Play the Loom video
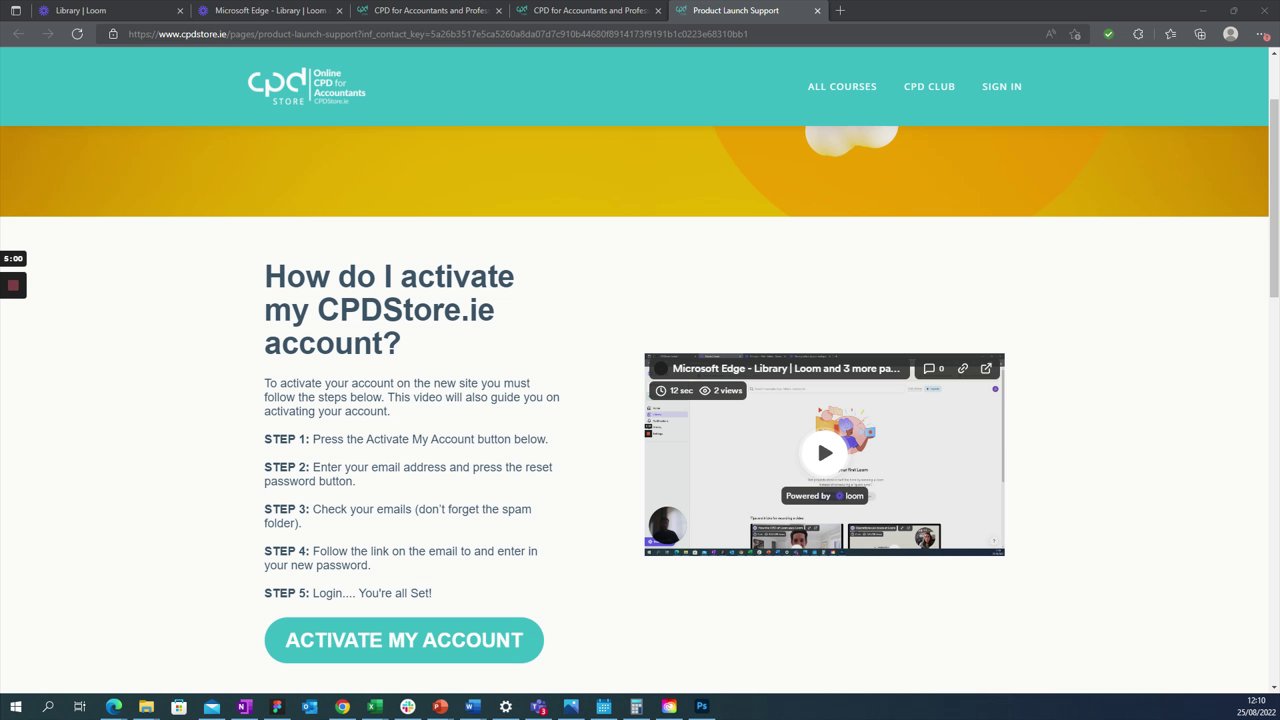 (824, 453)
